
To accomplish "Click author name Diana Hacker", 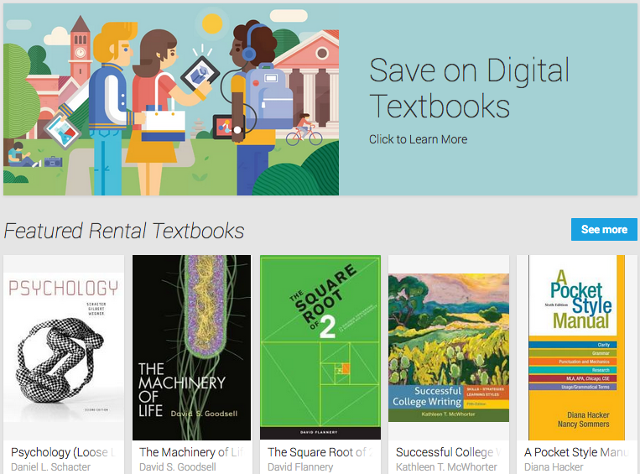I will click(553, 467).
